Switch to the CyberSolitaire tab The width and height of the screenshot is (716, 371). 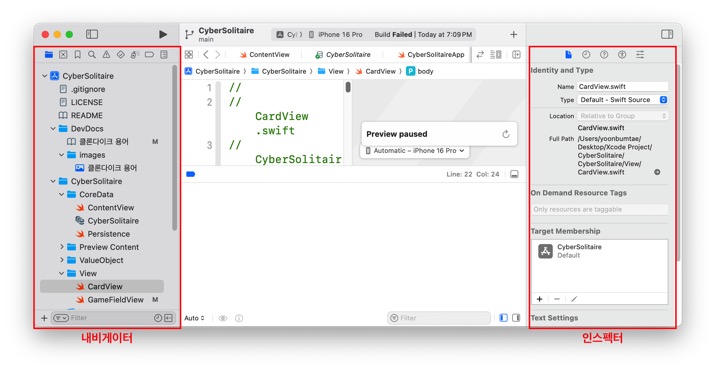point(342,54)
